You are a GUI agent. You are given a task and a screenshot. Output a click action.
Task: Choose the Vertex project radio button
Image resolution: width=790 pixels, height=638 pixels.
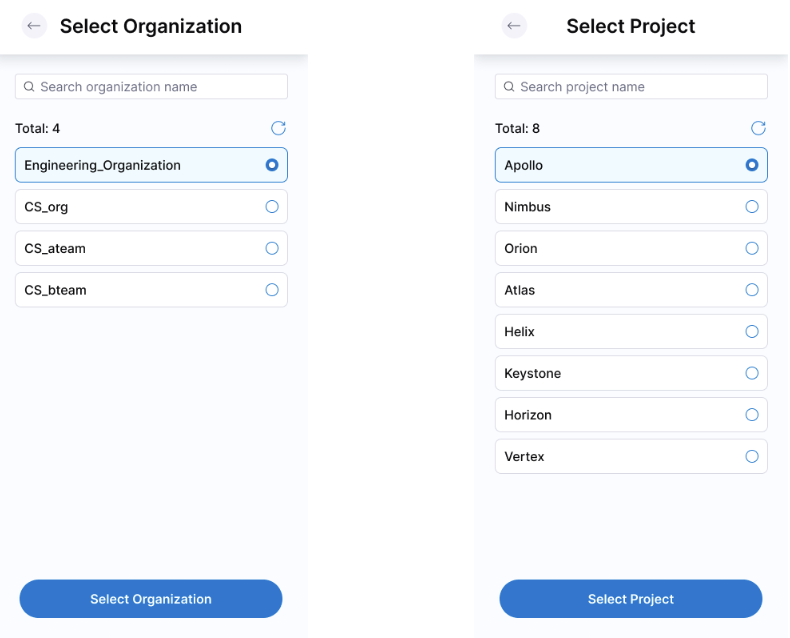coord(752,456)
